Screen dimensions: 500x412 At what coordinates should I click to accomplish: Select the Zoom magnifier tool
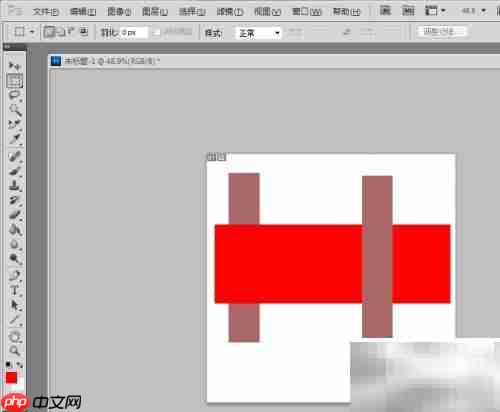point(15,351)
